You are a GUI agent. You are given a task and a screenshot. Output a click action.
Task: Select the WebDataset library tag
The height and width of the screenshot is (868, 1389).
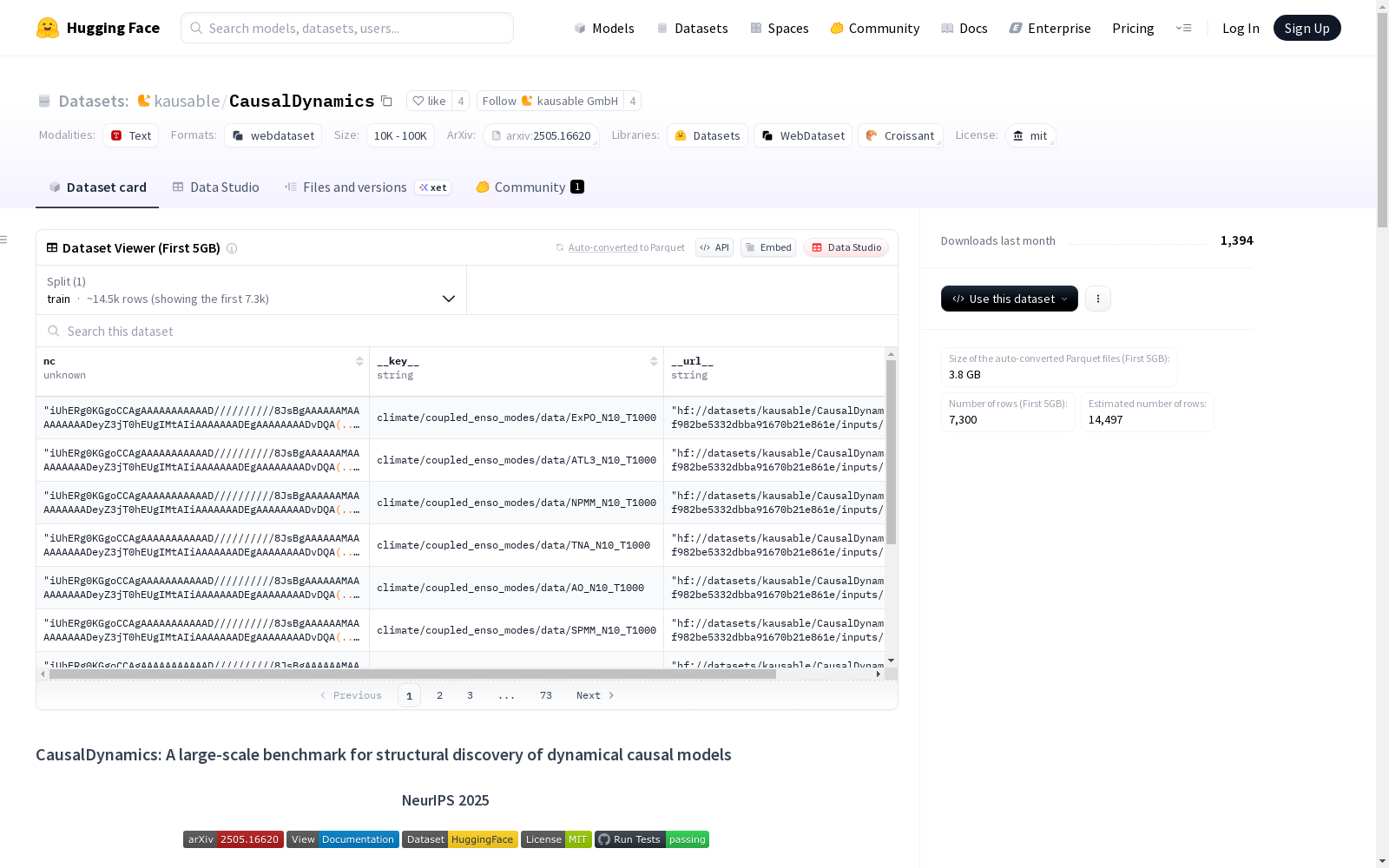click(x=803, y=135)
